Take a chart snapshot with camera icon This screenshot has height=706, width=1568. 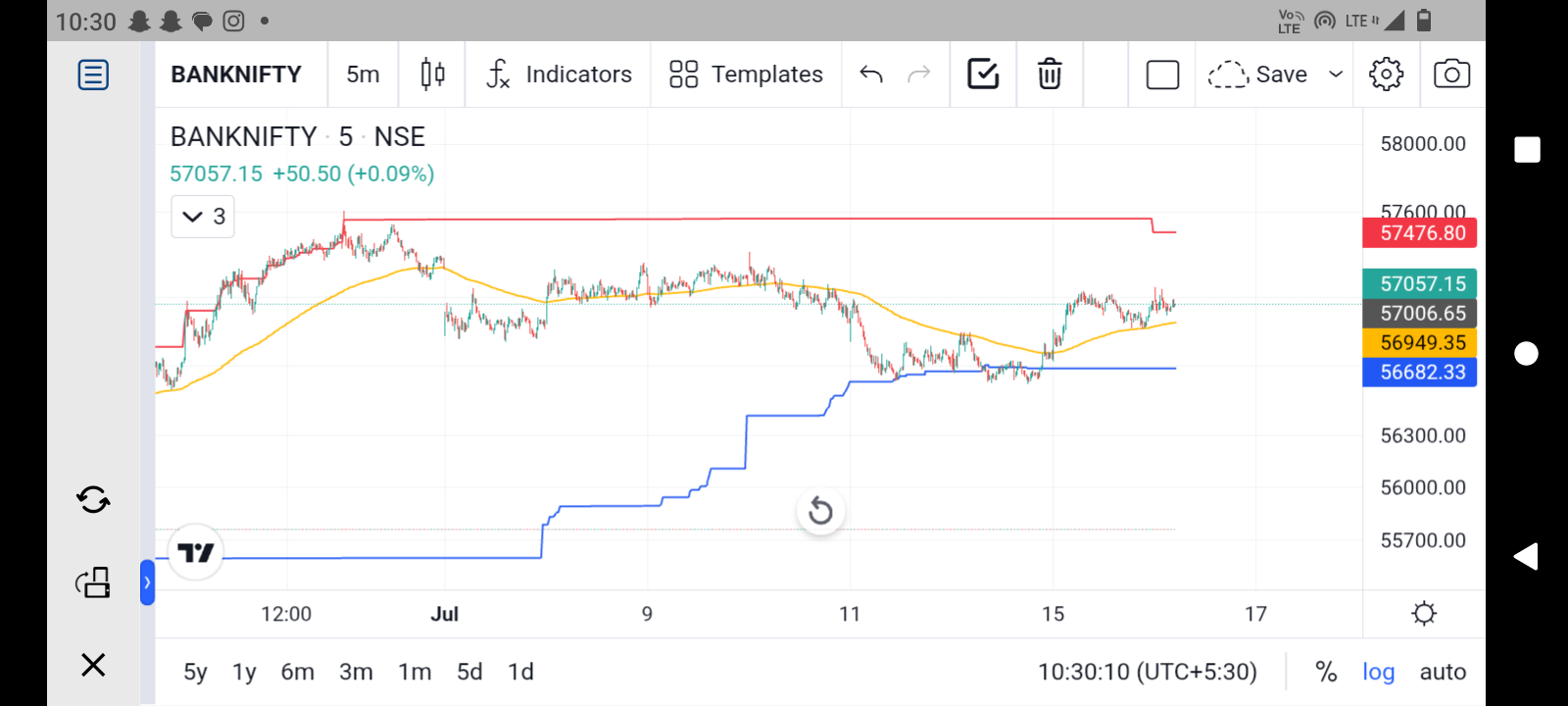coord(1451,74)
